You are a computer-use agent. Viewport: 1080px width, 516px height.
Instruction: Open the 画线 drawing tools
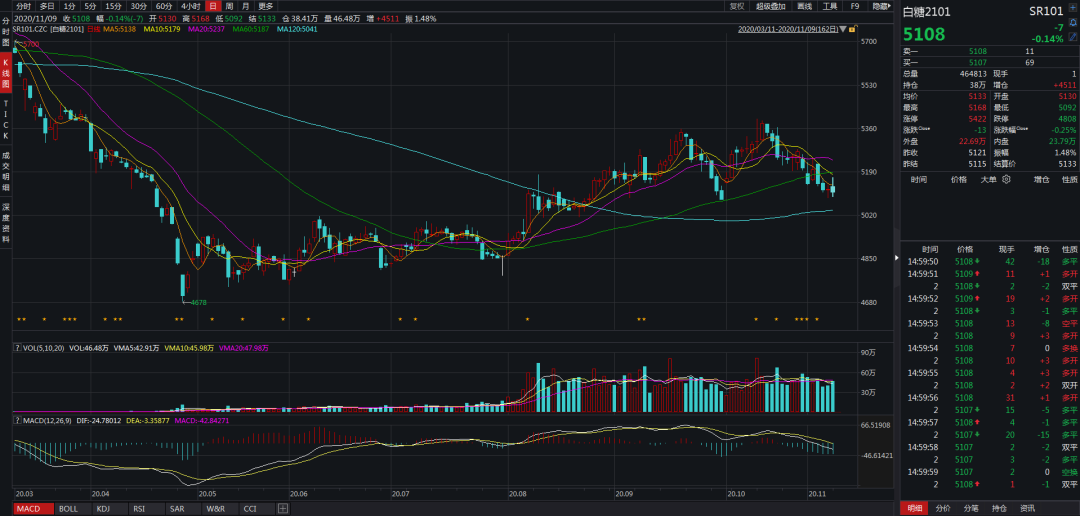[x=804, y=6]
